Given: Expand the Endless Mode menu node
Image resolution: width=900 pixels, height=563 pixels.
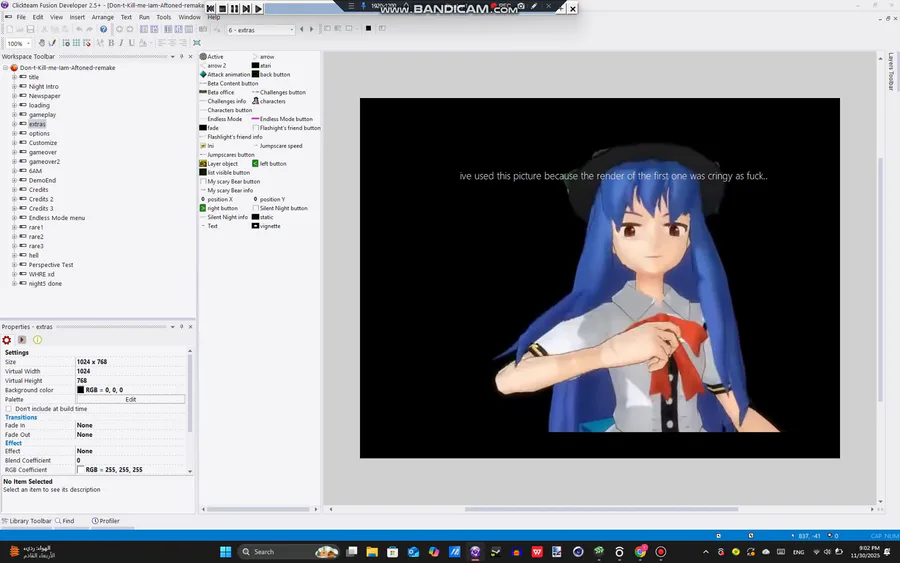Looking at the screenshot, I should (14, 218).
